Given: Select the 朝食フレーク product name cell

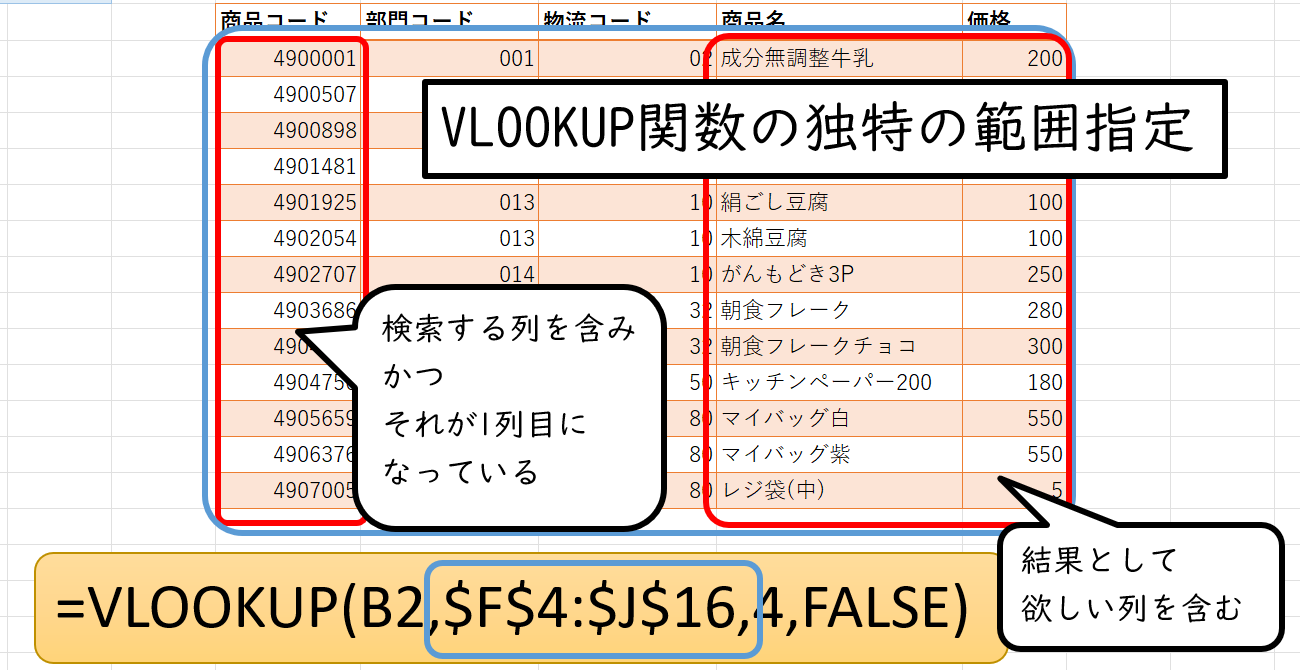Looking at the screenshot, I should point(839,310).
